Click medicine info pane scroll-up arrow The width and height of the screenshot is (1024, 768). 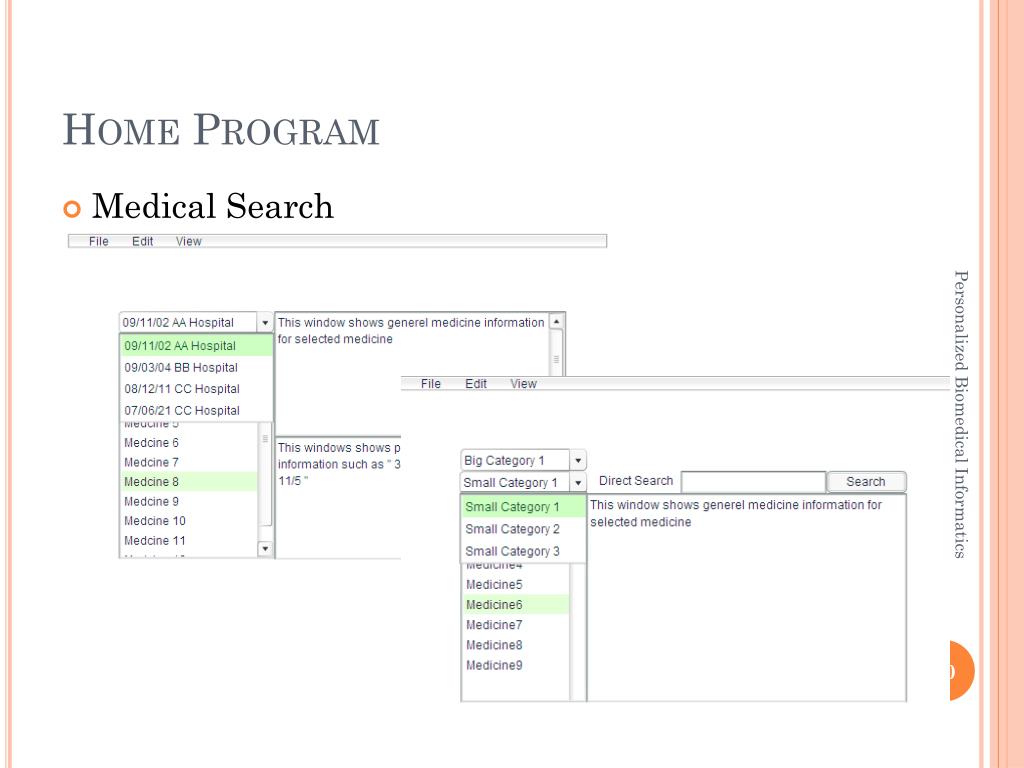point(556,321)
